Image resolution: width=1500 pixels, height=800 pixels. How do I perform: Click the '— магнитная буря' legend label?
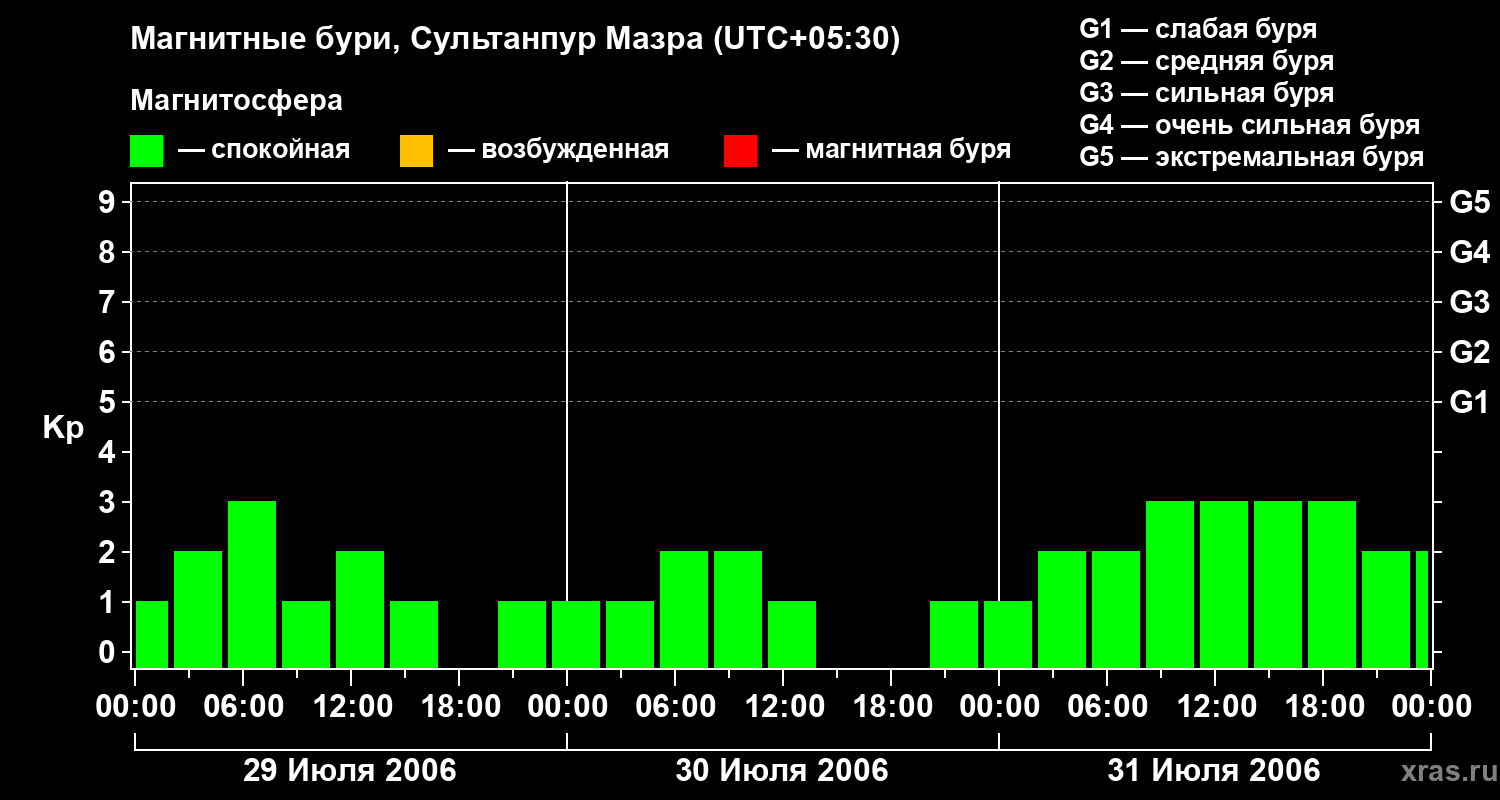click(x=891, y=151)
